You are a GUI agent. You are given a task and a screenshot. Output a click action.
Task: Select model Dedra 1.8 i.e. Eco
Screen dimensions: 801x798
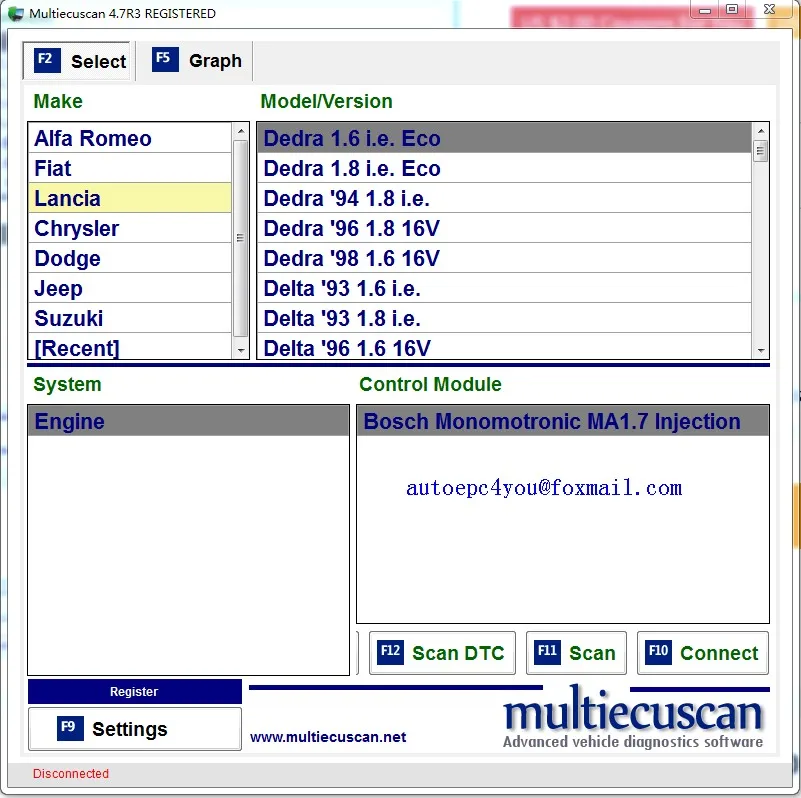point(504,168)
